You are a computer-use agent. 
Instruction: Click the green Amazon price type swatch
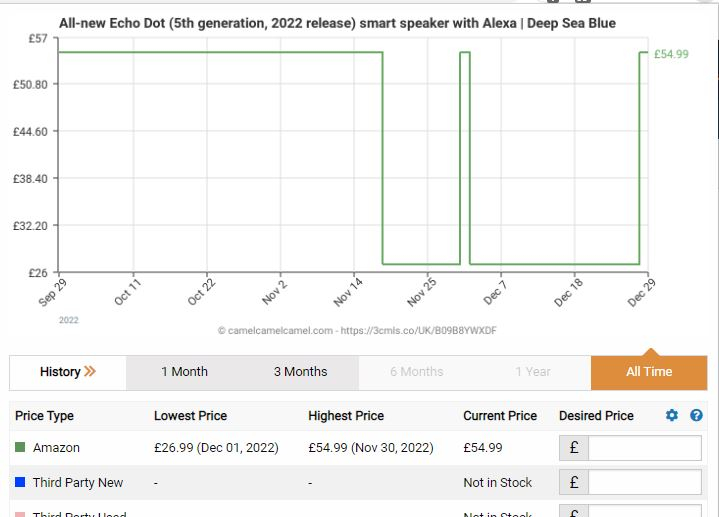point(20,447)
